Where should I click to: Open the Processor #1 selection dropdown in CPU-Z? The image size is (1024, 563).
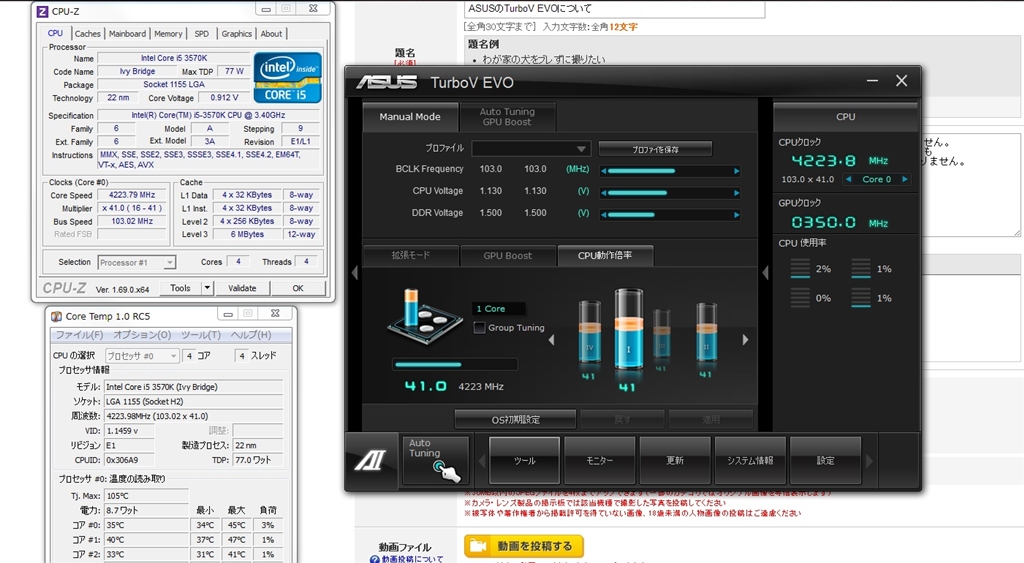coord(136,263)
